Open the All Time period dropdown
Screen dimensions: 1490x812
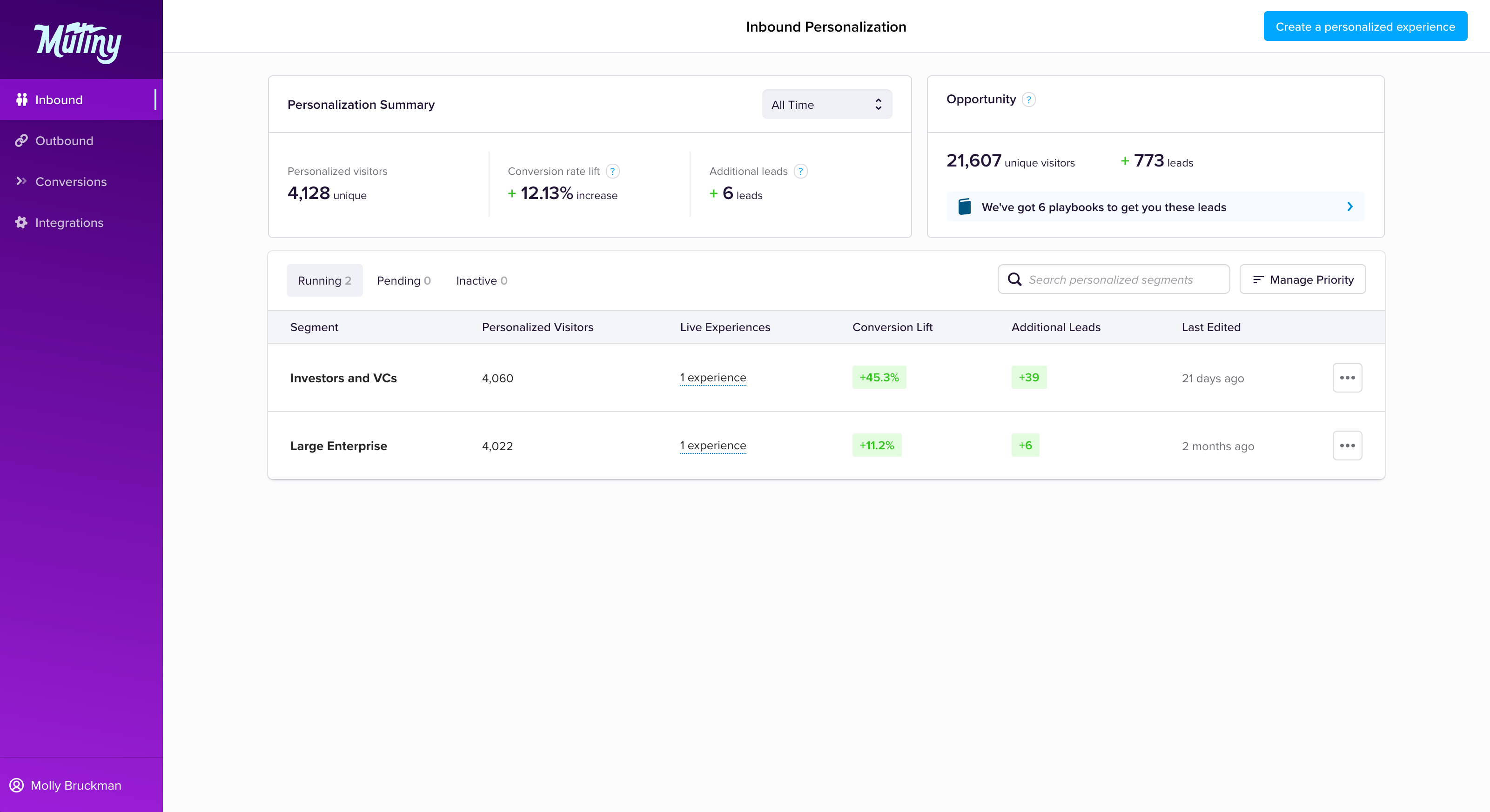point(826,105)
